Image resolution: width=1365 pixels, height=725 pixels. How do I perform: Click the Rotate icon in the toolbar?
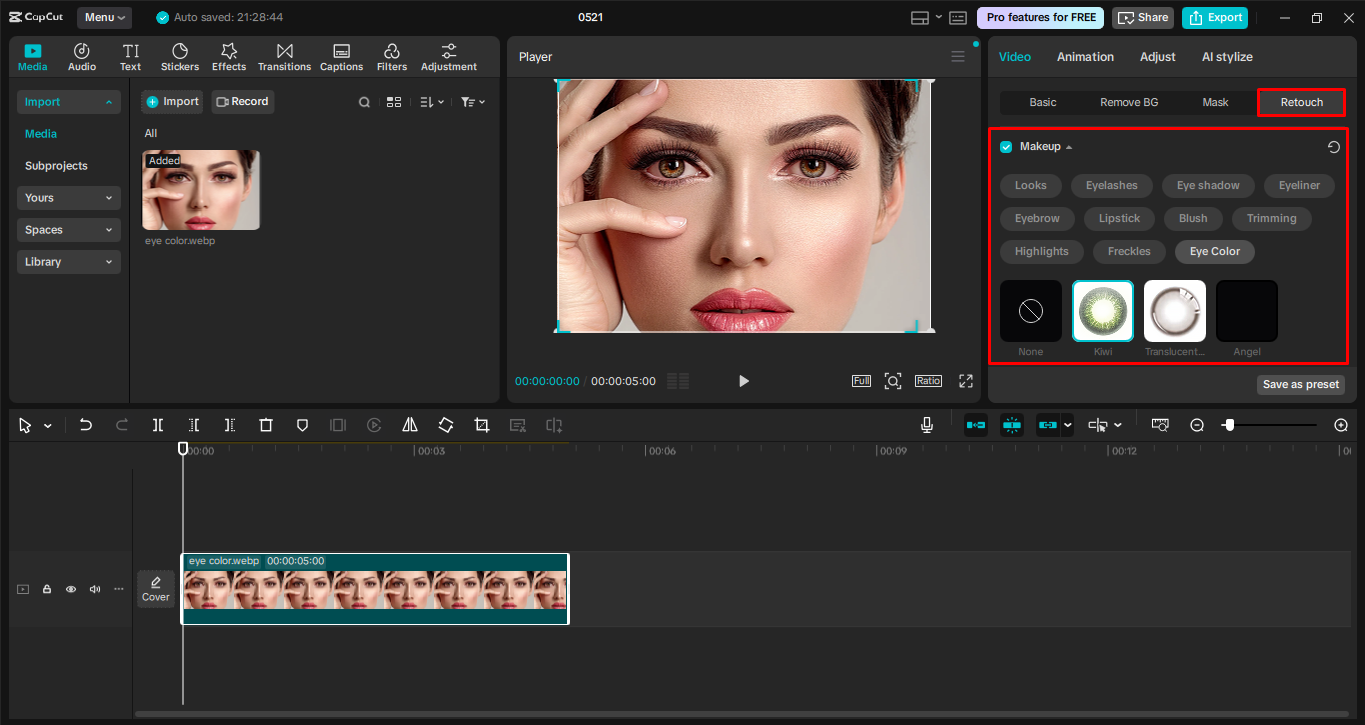(x=445, y=424)
